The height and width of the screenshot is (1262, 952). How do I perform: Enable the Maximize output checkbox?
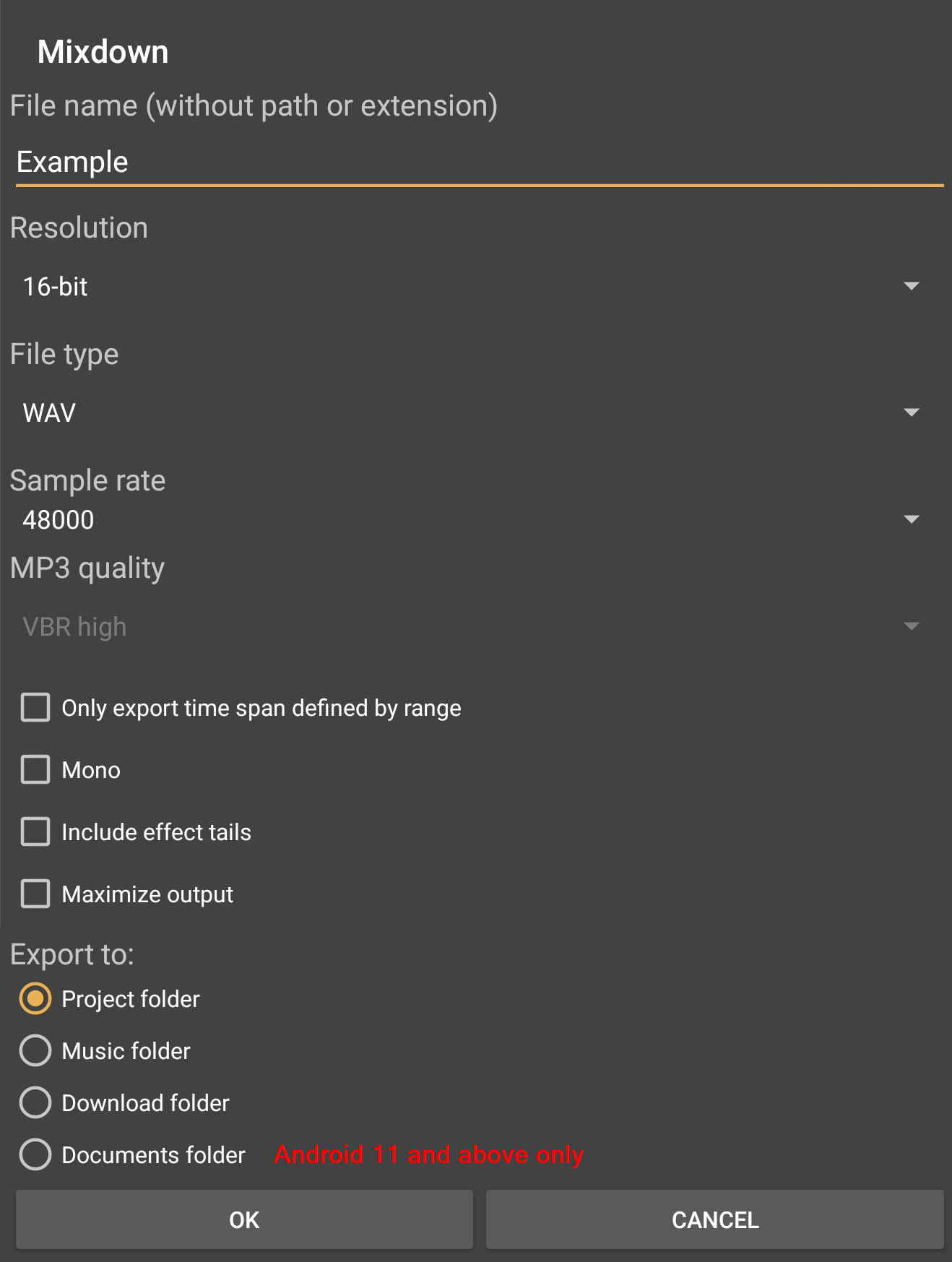click(35, 894)
